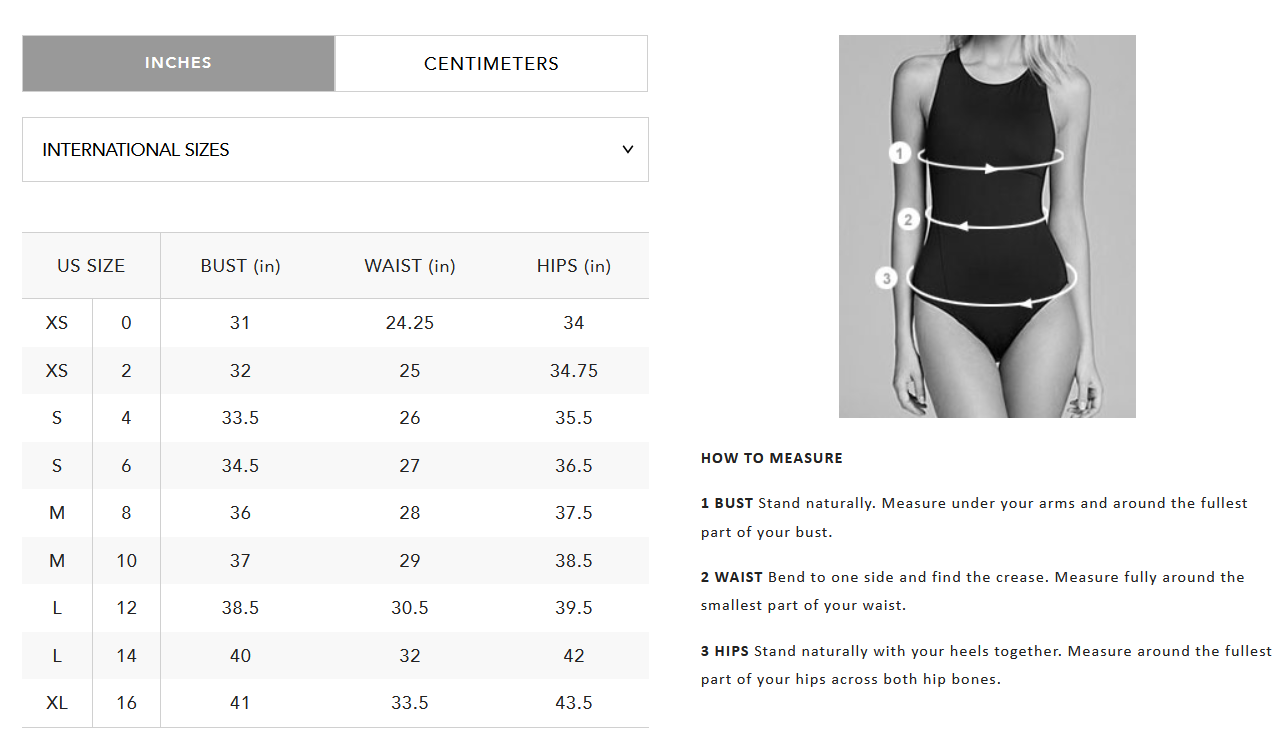Image resolution: width=1285 pixels, height=734 pixels.
Task: Select the XL size 16 row
Action: pos(335,703)
